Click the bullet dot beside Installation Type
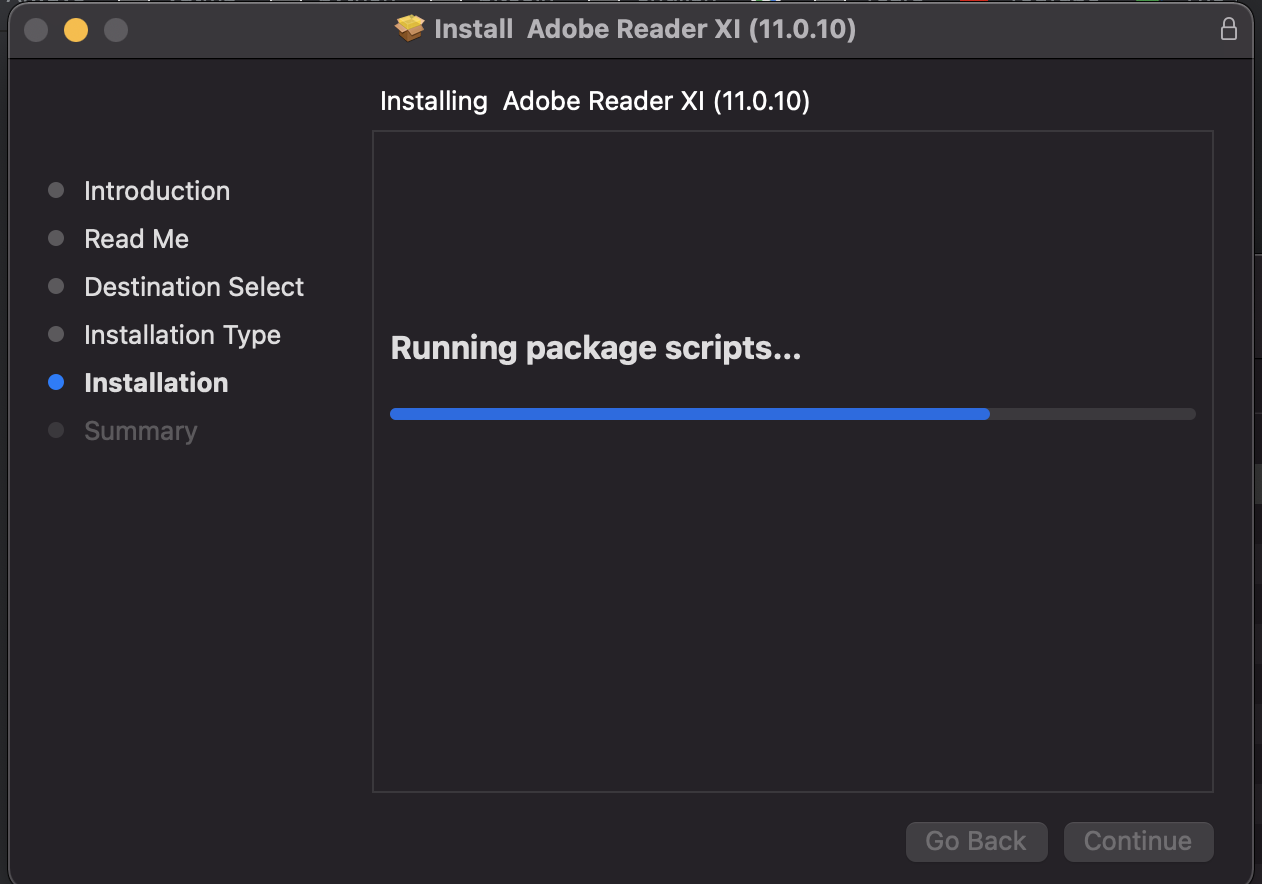 (x=56, y=334)
